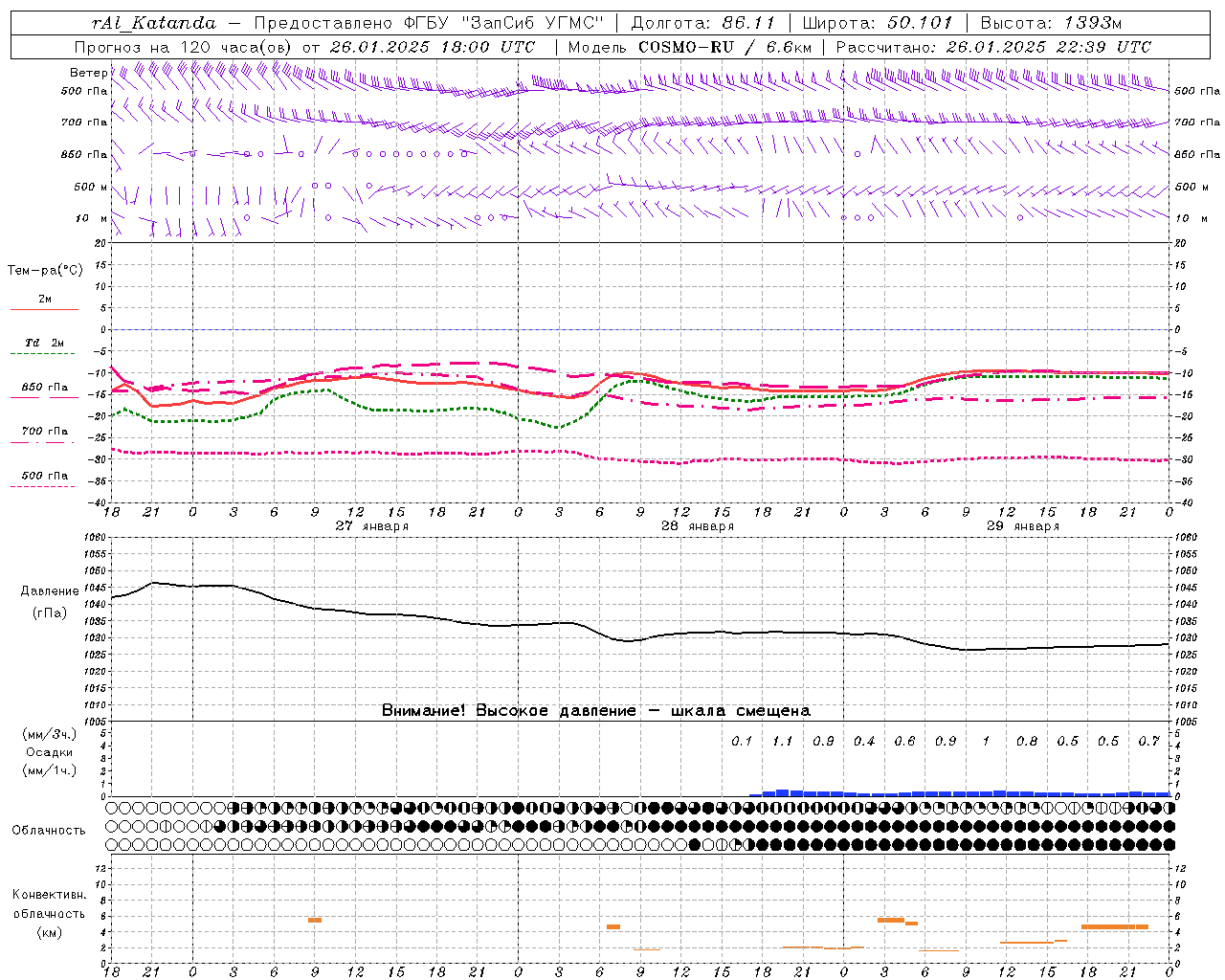Click the 'Td 2м' dew point legend entry
Screen dimensions: 1225x980
[45, 343]
